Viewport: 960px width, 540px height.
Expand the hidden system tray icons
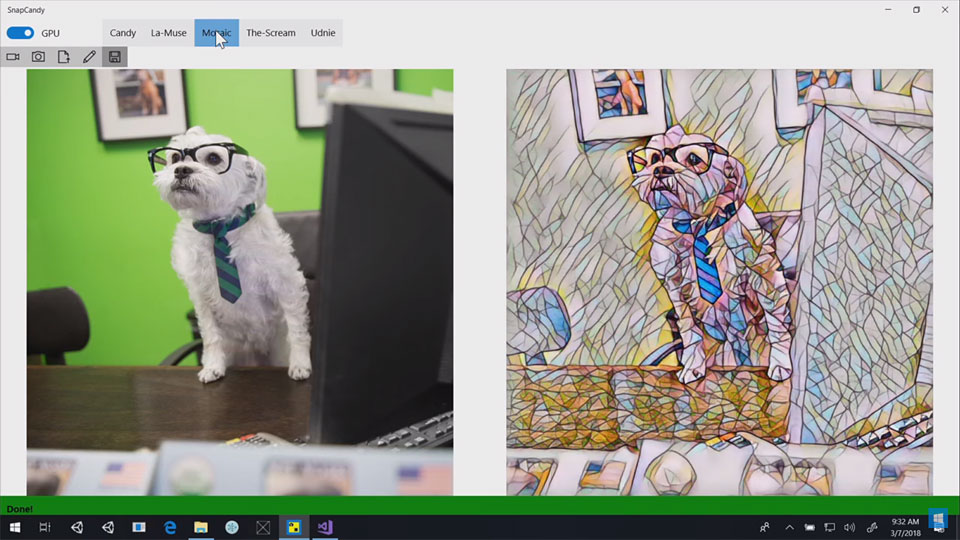(x=789, y=527)
